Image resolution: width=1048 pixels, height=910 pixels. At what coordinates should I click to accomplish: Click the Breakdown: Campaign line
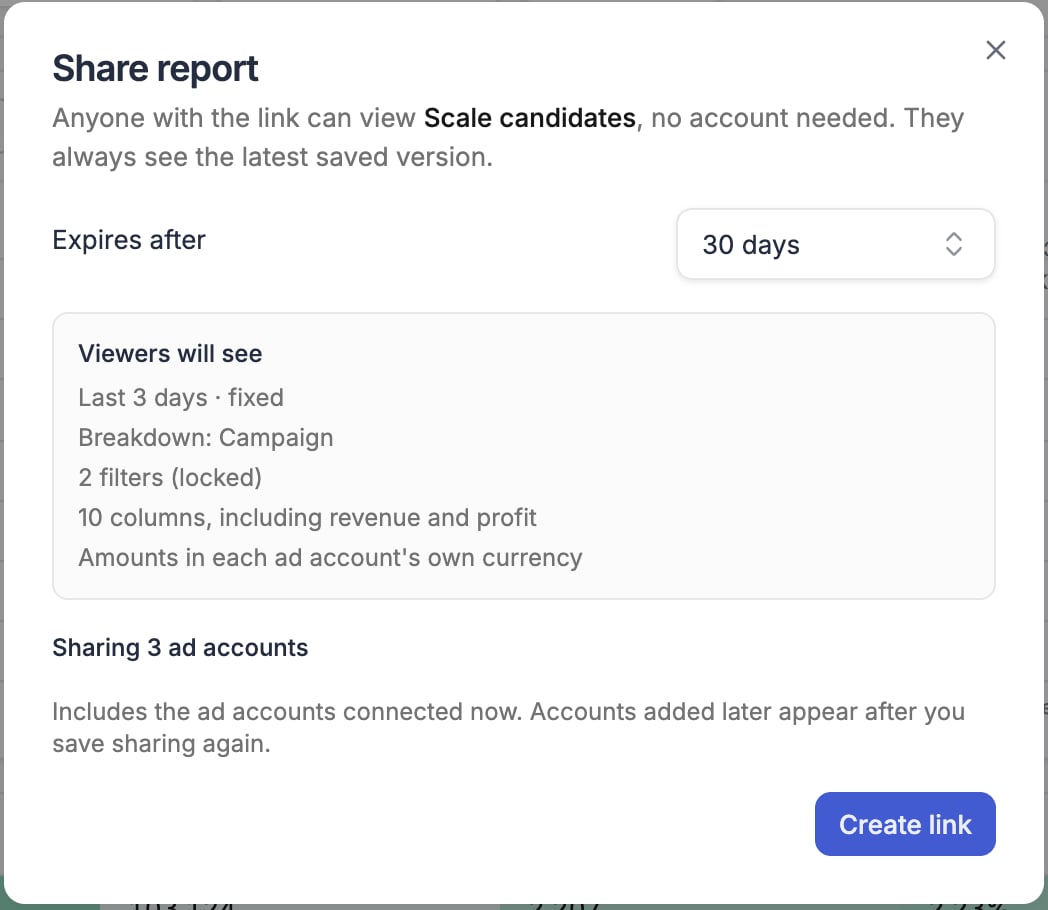click(x=206, y=438)
